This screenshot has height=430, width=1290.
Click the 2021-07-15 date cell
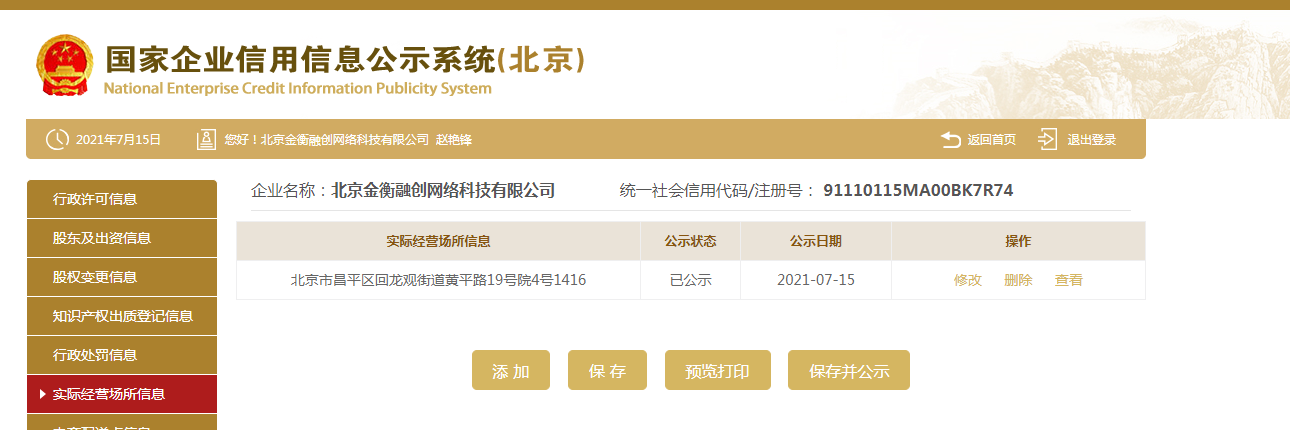click(816, 280)
